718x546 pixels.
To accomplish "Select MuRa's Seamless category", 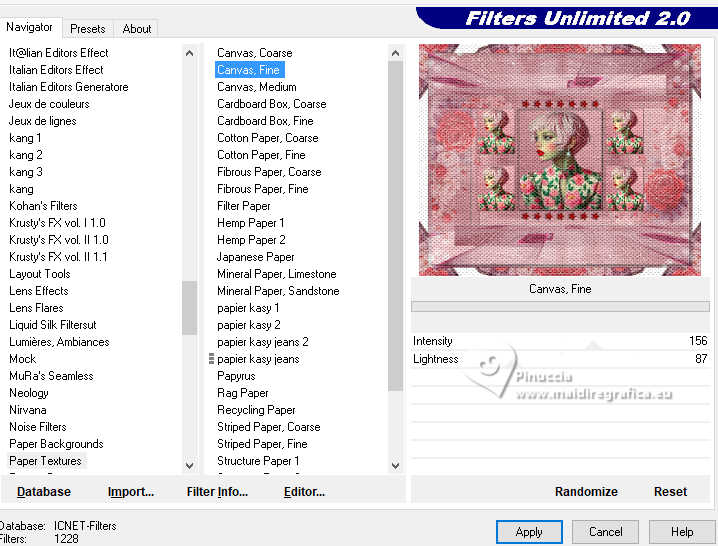I will point(51,376).
